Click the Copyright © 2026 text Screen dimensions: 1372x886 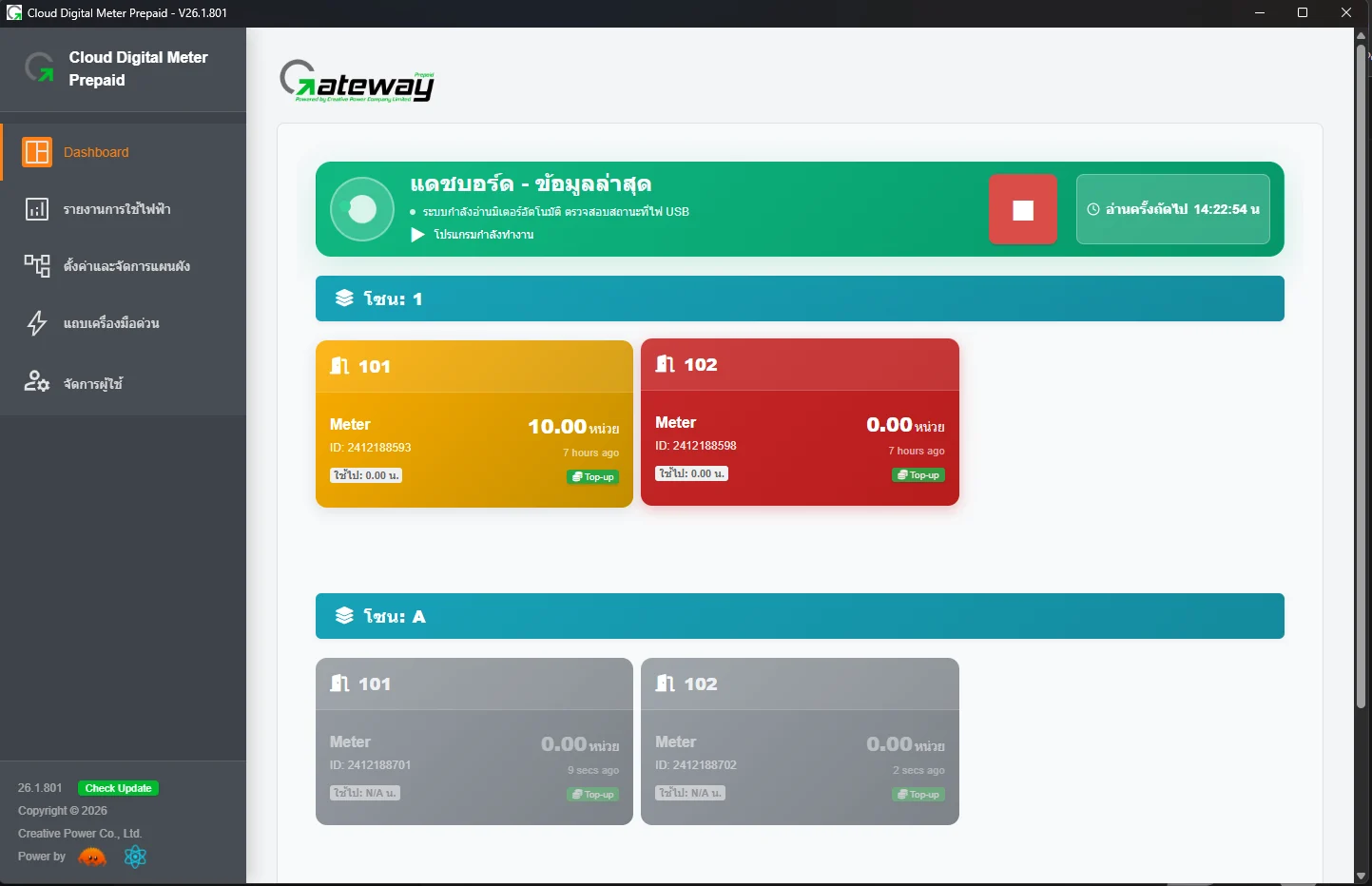(x=63, y=811)
